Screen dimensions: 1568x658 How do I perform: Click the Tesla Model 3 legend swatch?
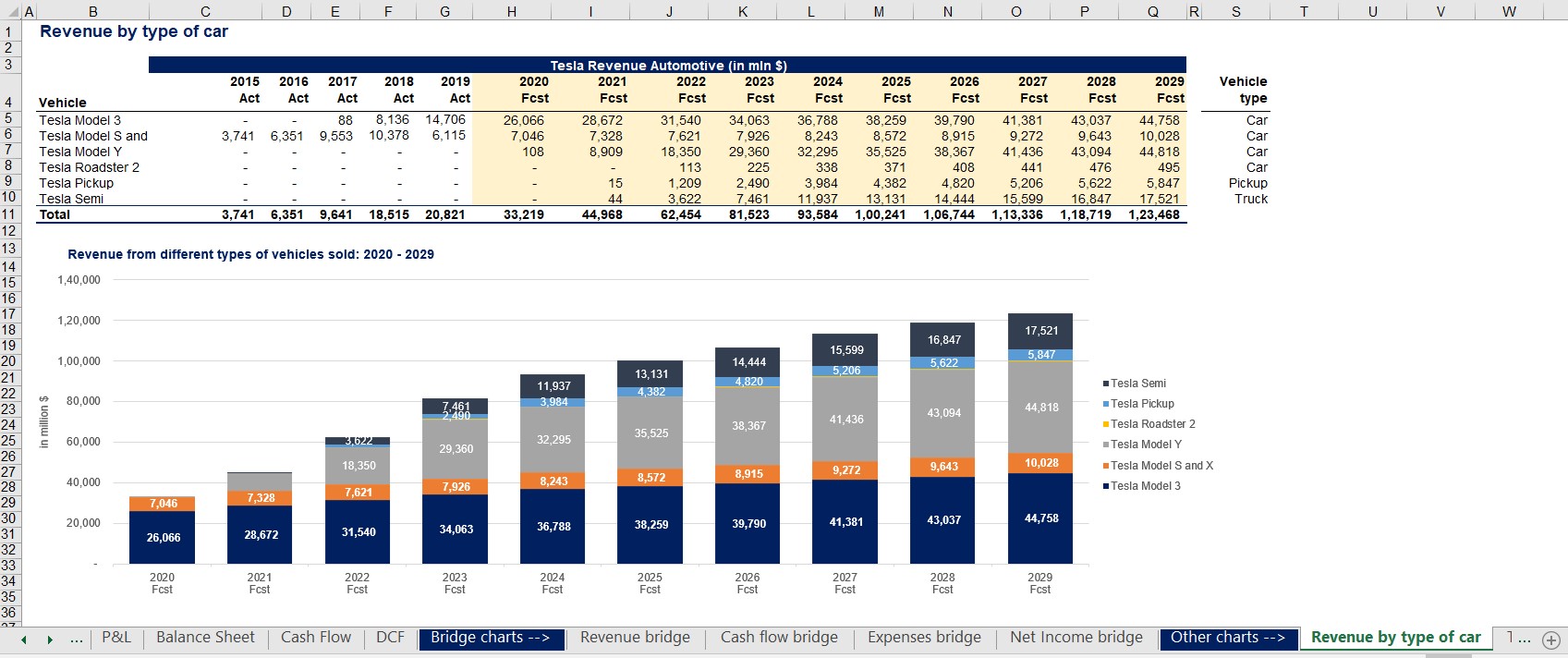click(1106, 486)
